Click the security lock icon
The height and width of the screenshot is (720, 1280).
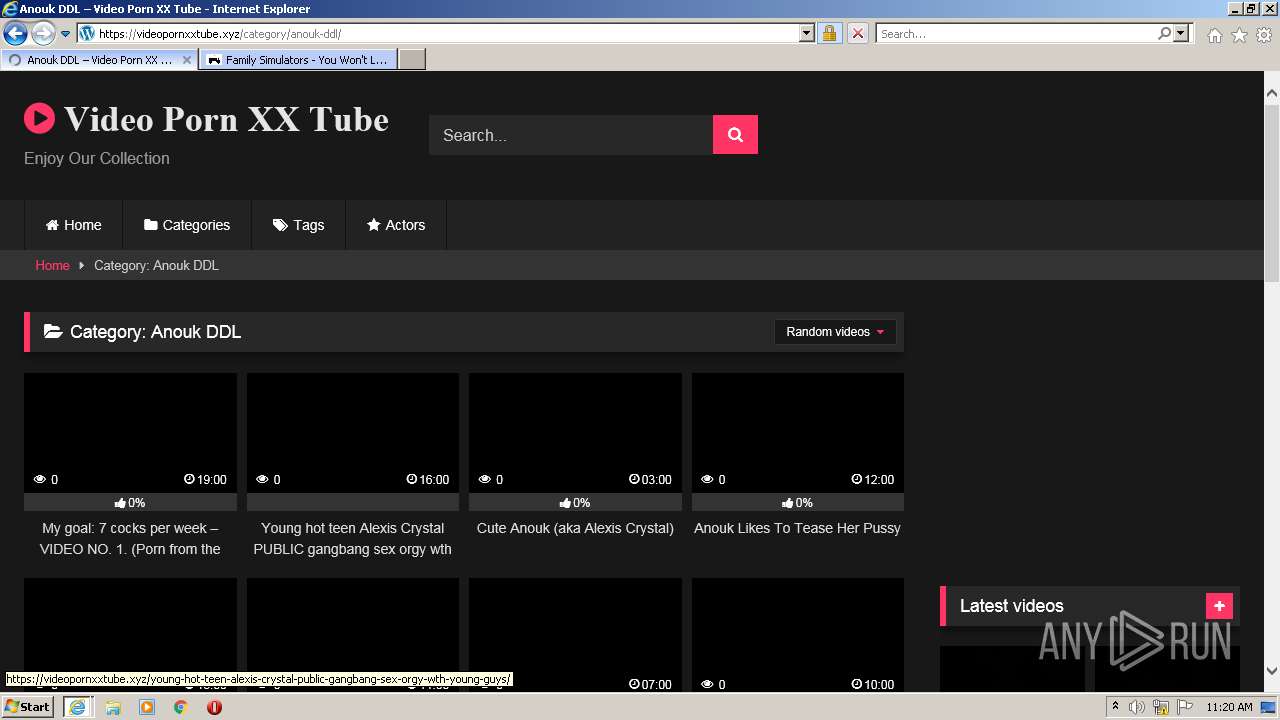[x=829, y=33]
